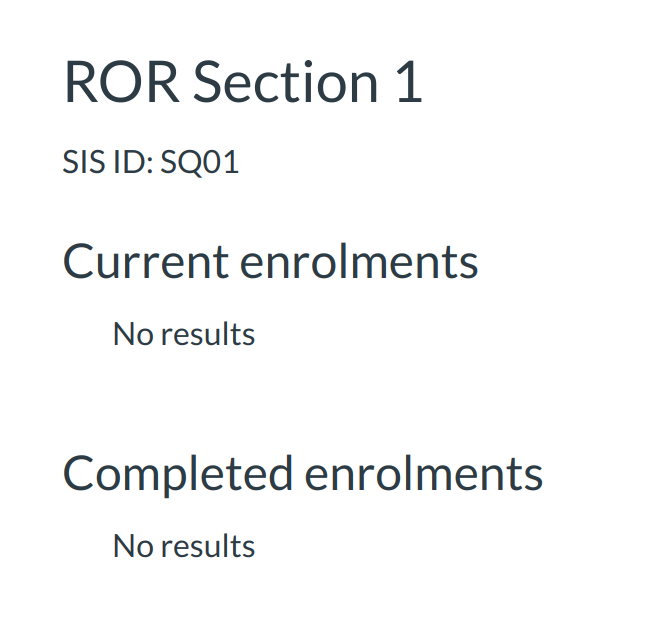Click No results under Completed enrolments
Image resolution: width=654 pixels, height=632 pixels.
coord(184,546)
